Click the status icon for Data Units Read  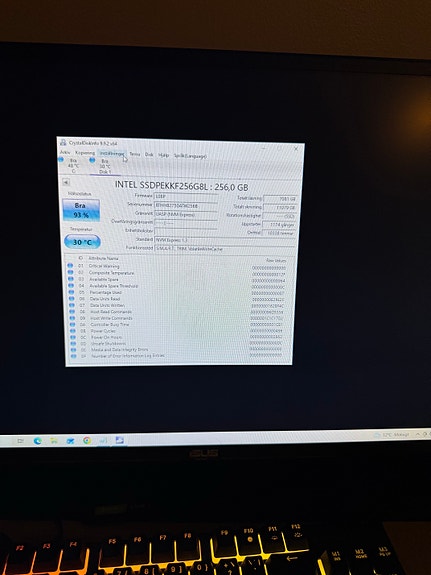[x=72, y=299]
